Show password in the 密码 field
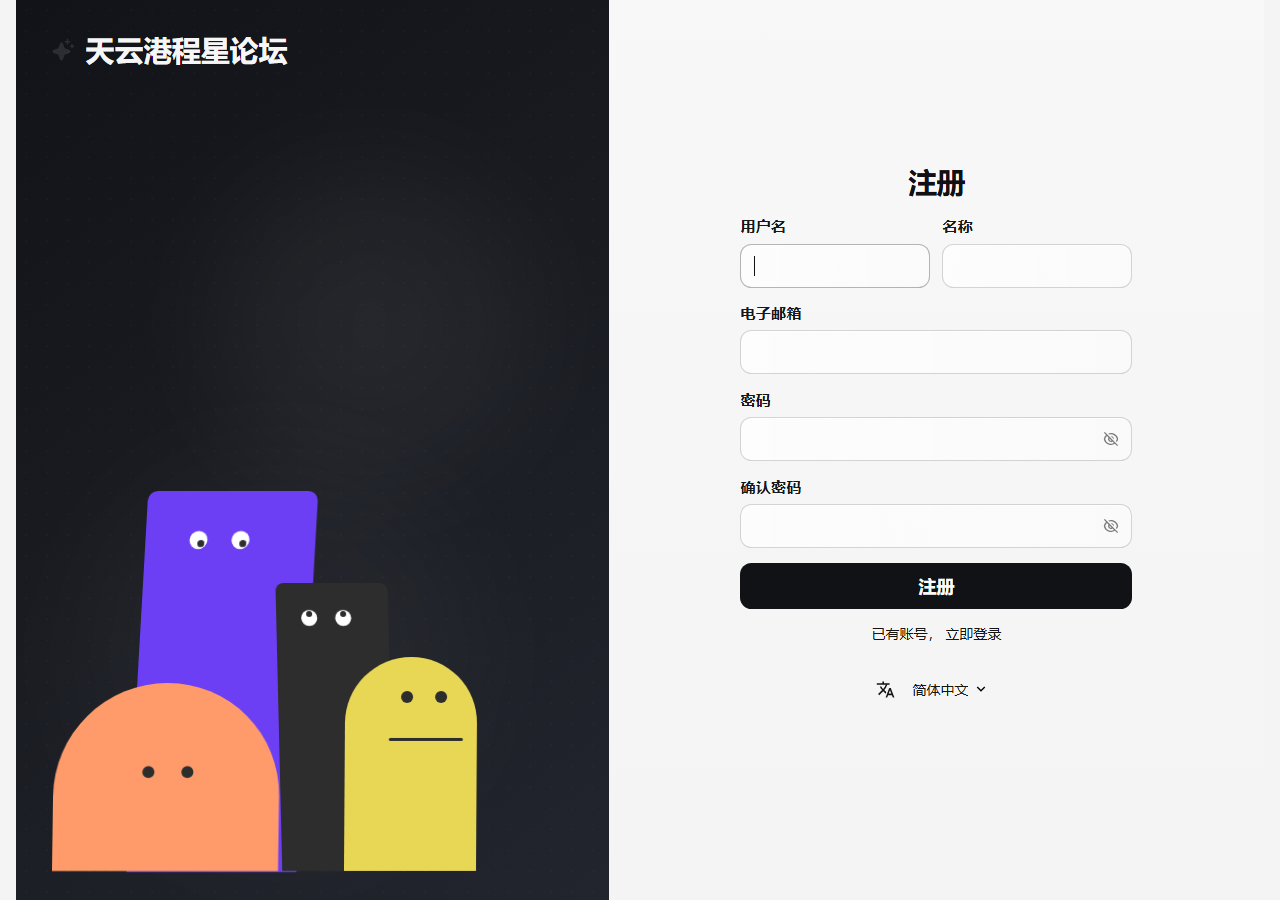1280x900 pixels. (x=1110, y=439)
